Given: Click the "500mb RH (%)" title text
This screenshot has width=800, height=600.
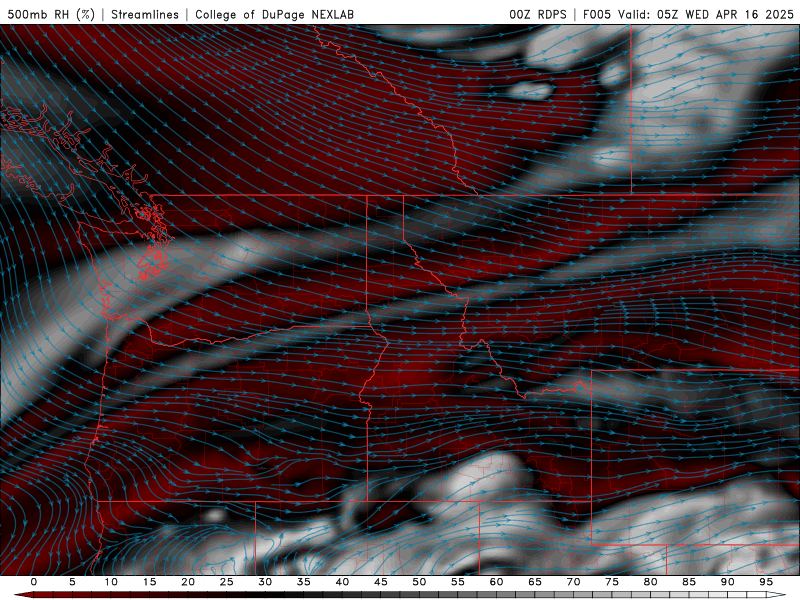Looking at the screenshot, I should [51, 14].
